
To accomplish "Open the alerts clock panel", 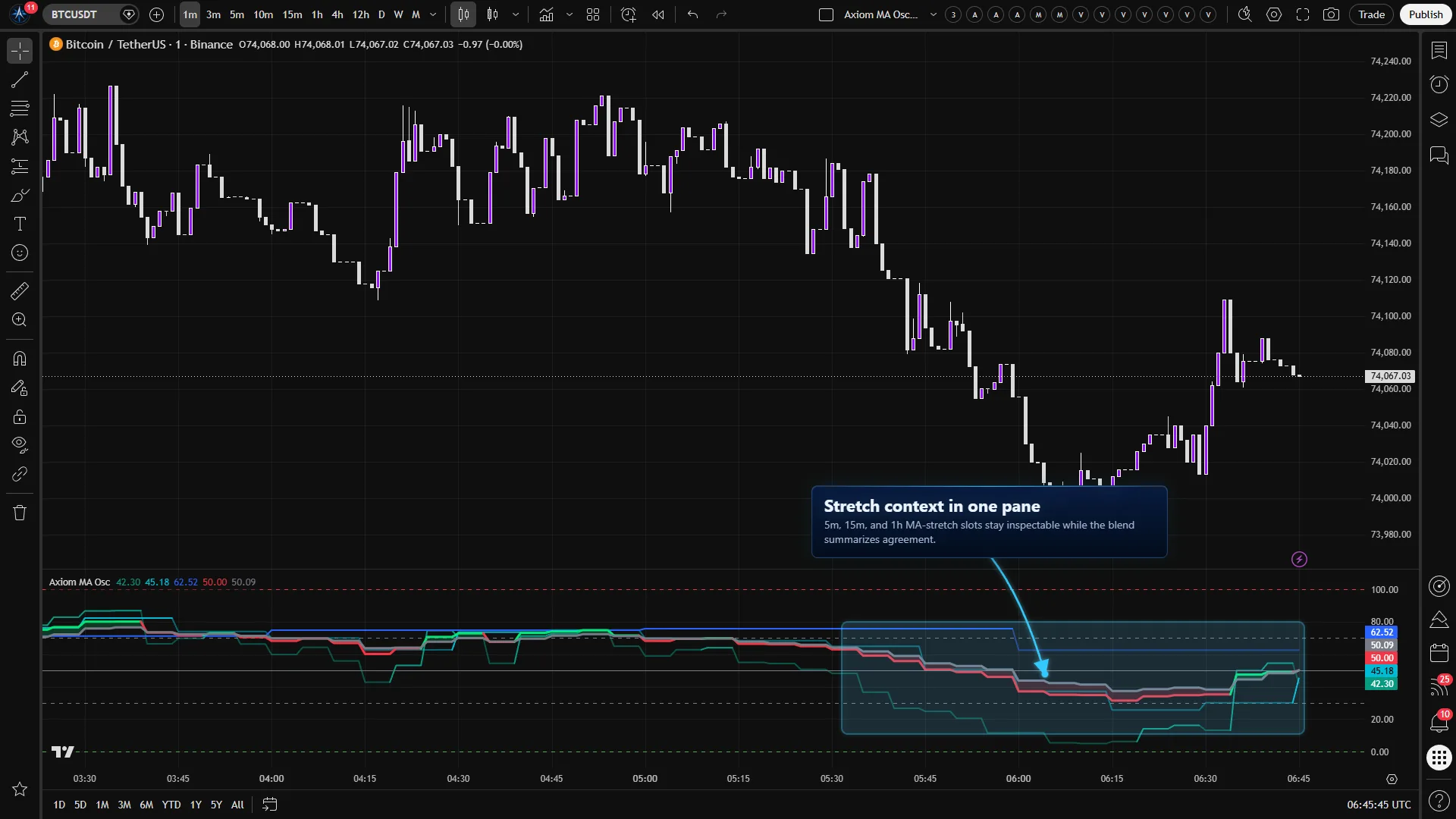I will point(1439,84).
